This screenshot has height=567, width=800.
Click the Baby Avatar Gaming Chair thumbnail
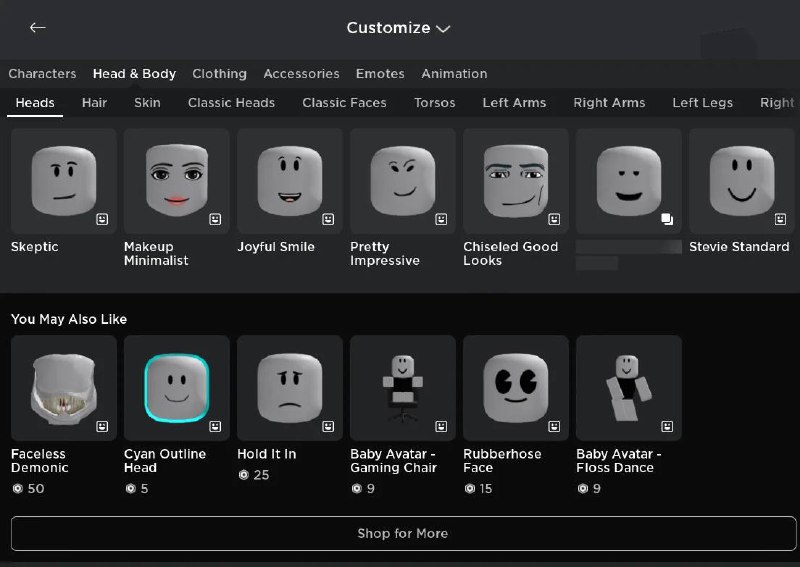click(x=402, y=388)
